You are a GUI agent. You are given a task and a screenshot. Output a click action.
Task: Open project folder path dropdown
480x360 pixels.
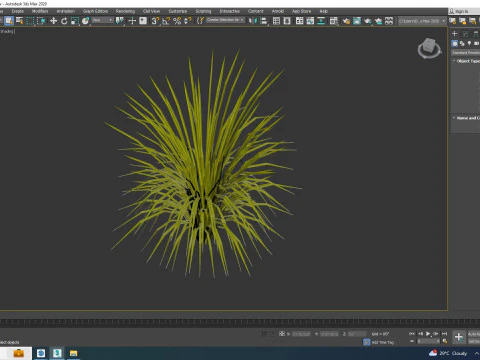pos(422,21)
